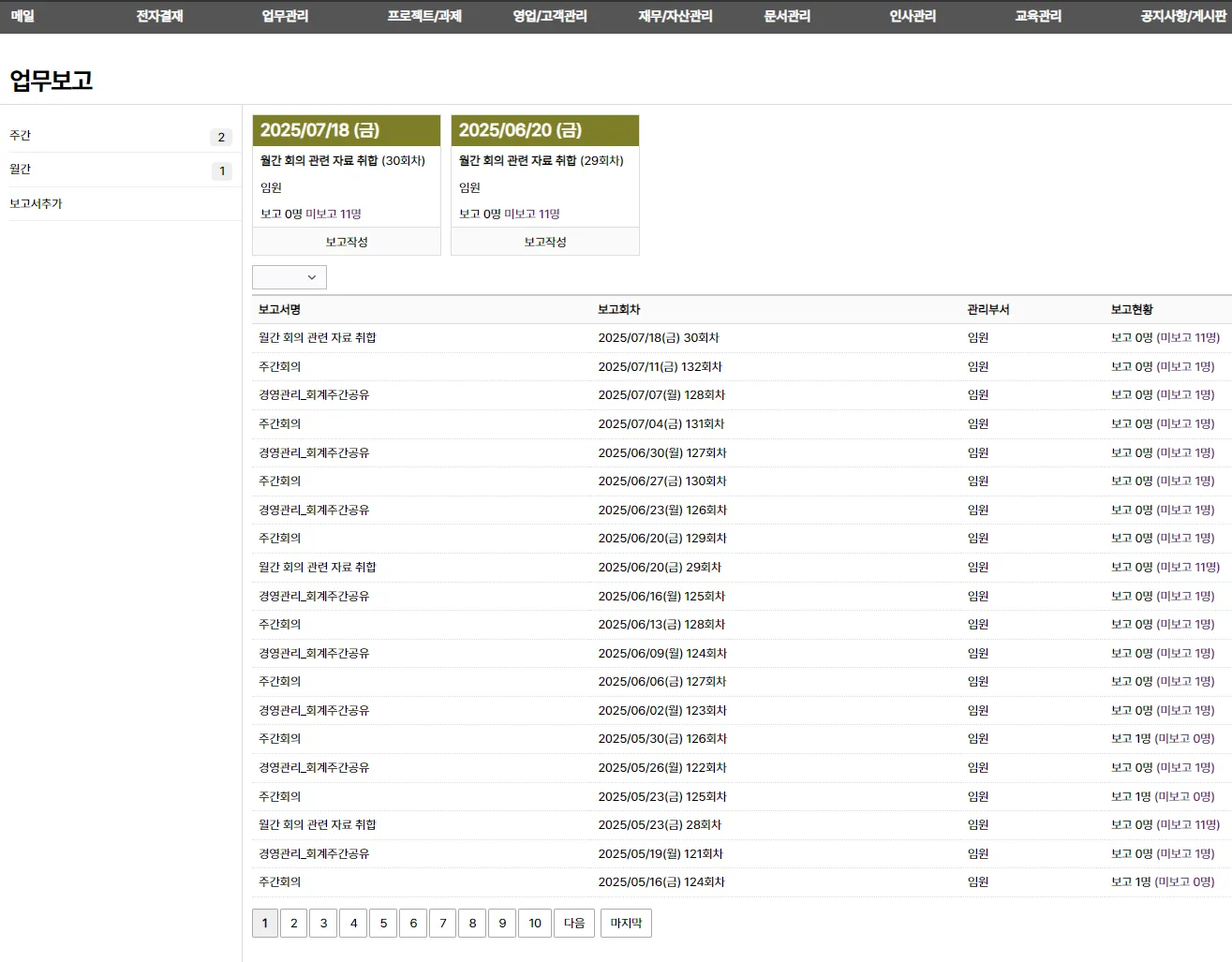Click the 보고현황 column header
The image size is (1232, 962).
coord(1132,310)
